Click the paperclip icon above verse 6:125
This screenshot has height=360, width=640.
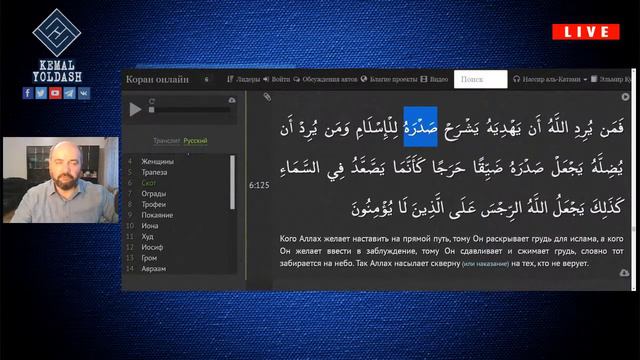267,97
